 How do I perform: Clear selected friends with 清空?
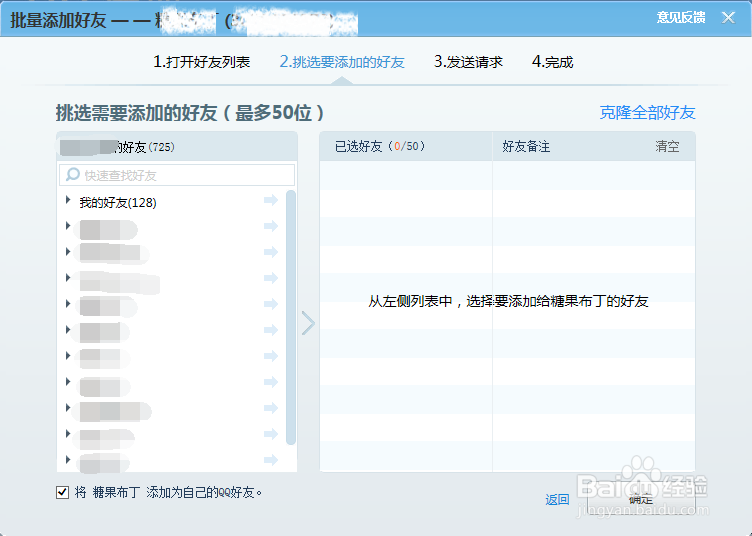coord(668,146)
